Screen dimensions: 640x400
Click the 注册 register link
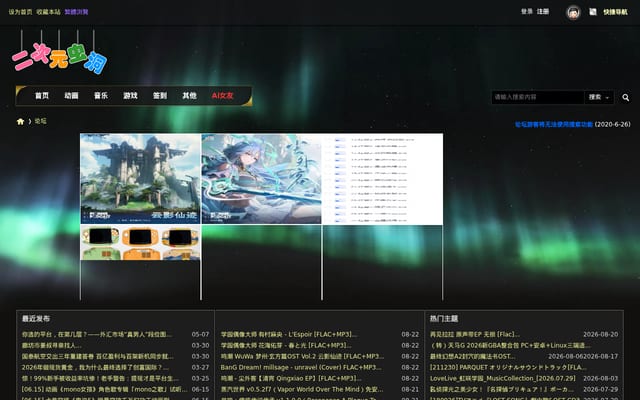542,11
